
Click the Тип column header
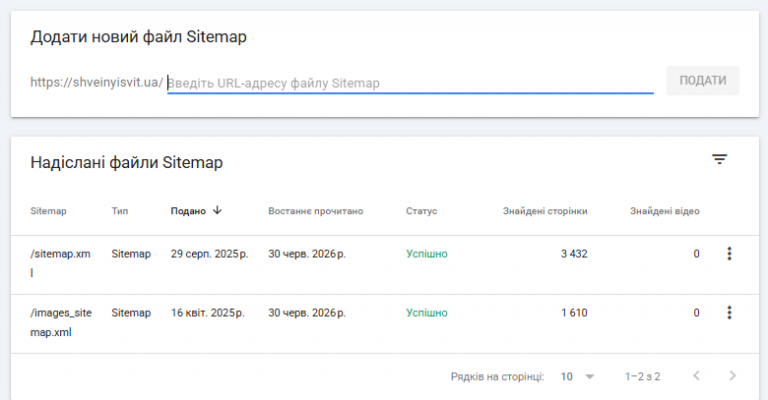tap(120, 211)
